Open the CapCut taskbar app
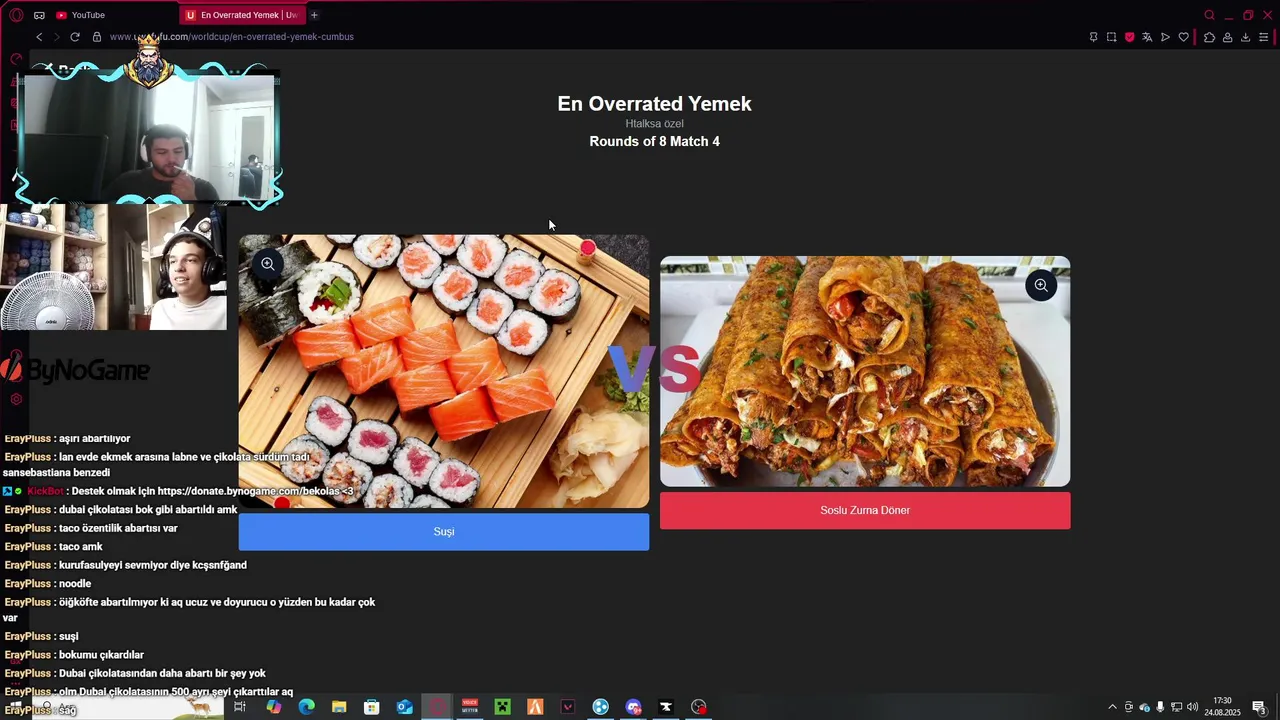The height and width of the screenshot is (720, 1280). [x=666, y=707]
